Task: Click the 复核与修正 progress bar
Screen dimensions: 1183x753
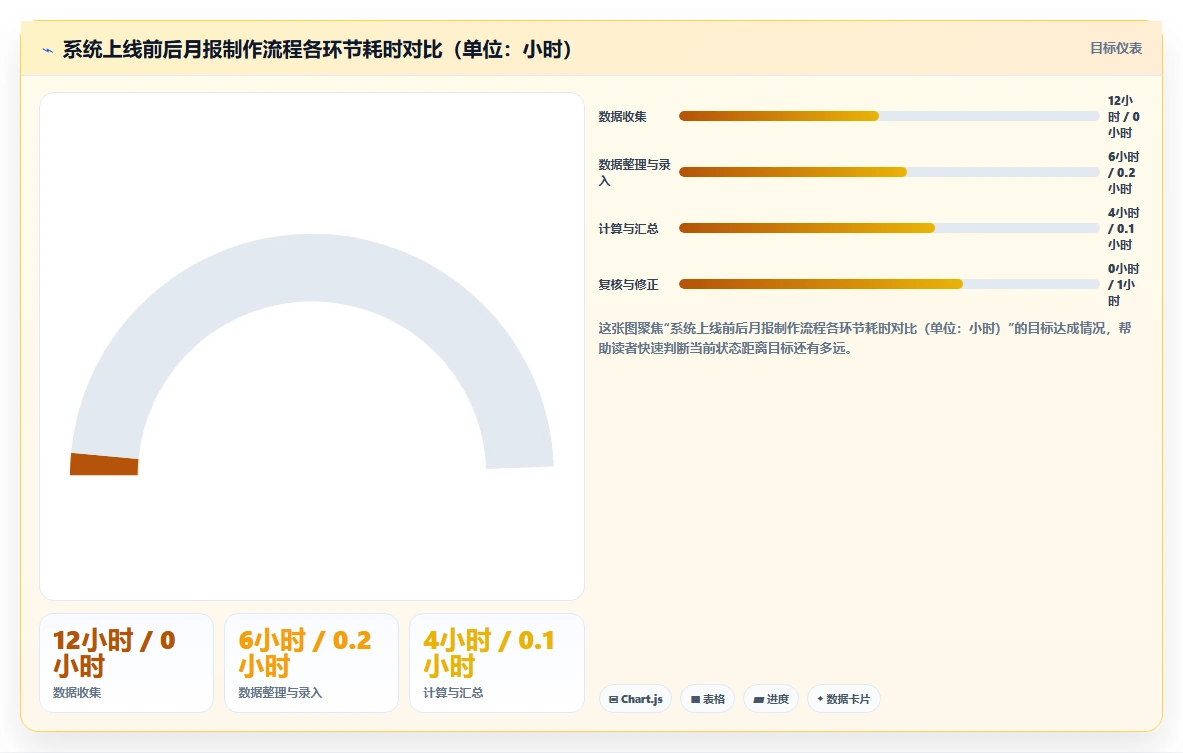Action: [x=889, y=284]
